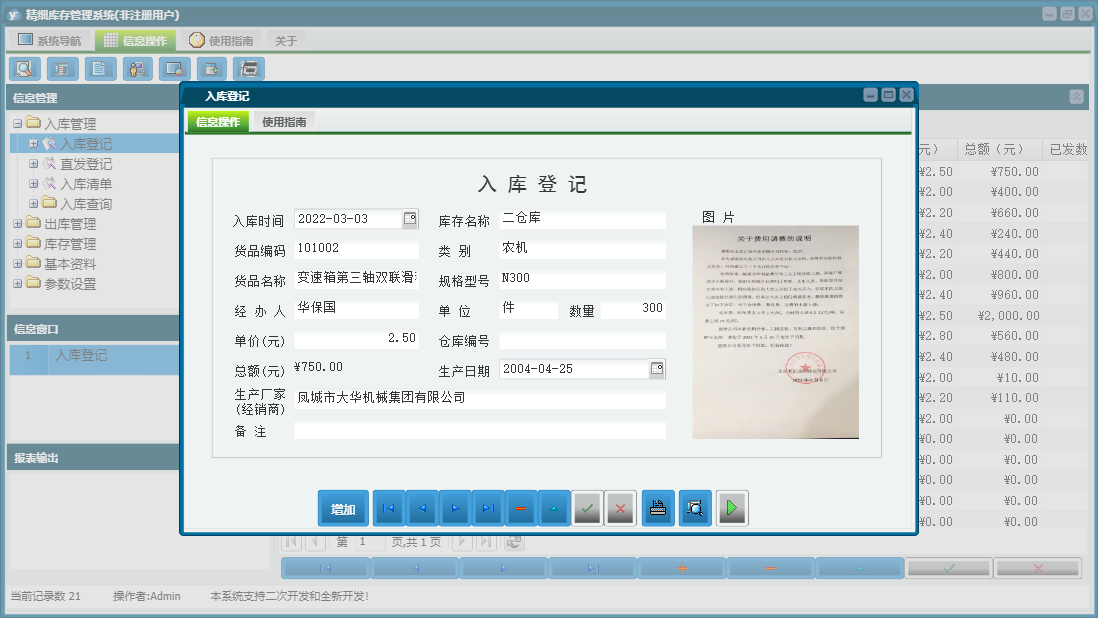Click the 备注 input field

pyautogui.click(x=480, y=431)
